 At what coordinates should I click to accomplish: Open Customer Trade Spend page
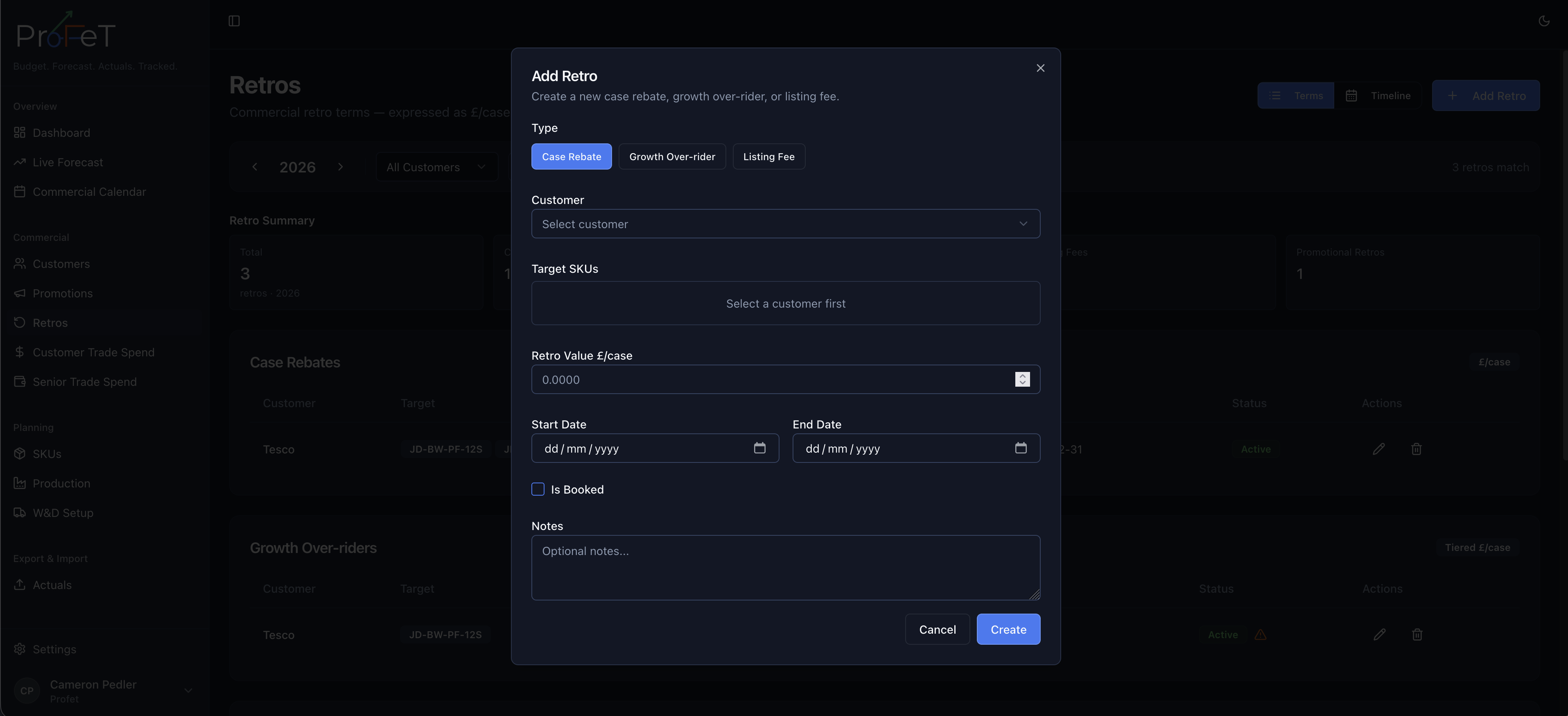coord(93,353)
